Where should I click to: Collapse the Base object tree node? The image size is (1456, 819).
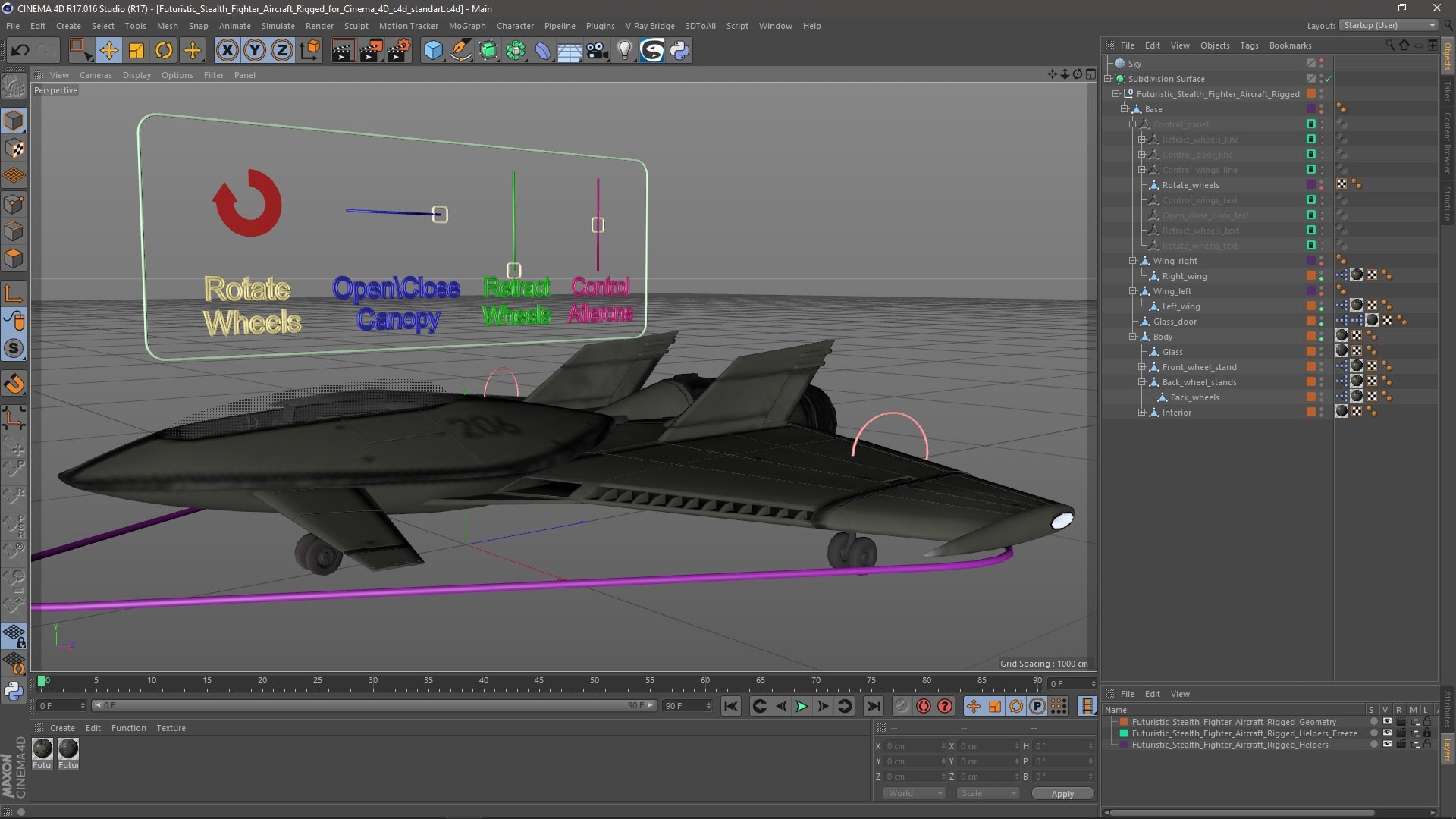tap(1125, 109)
